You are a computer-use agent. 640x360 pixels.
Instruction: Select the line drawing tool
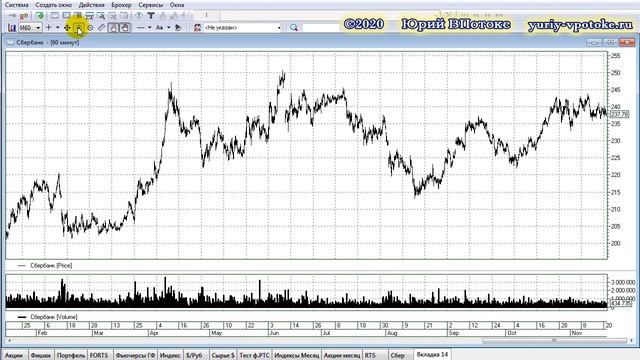click(140, 28)
